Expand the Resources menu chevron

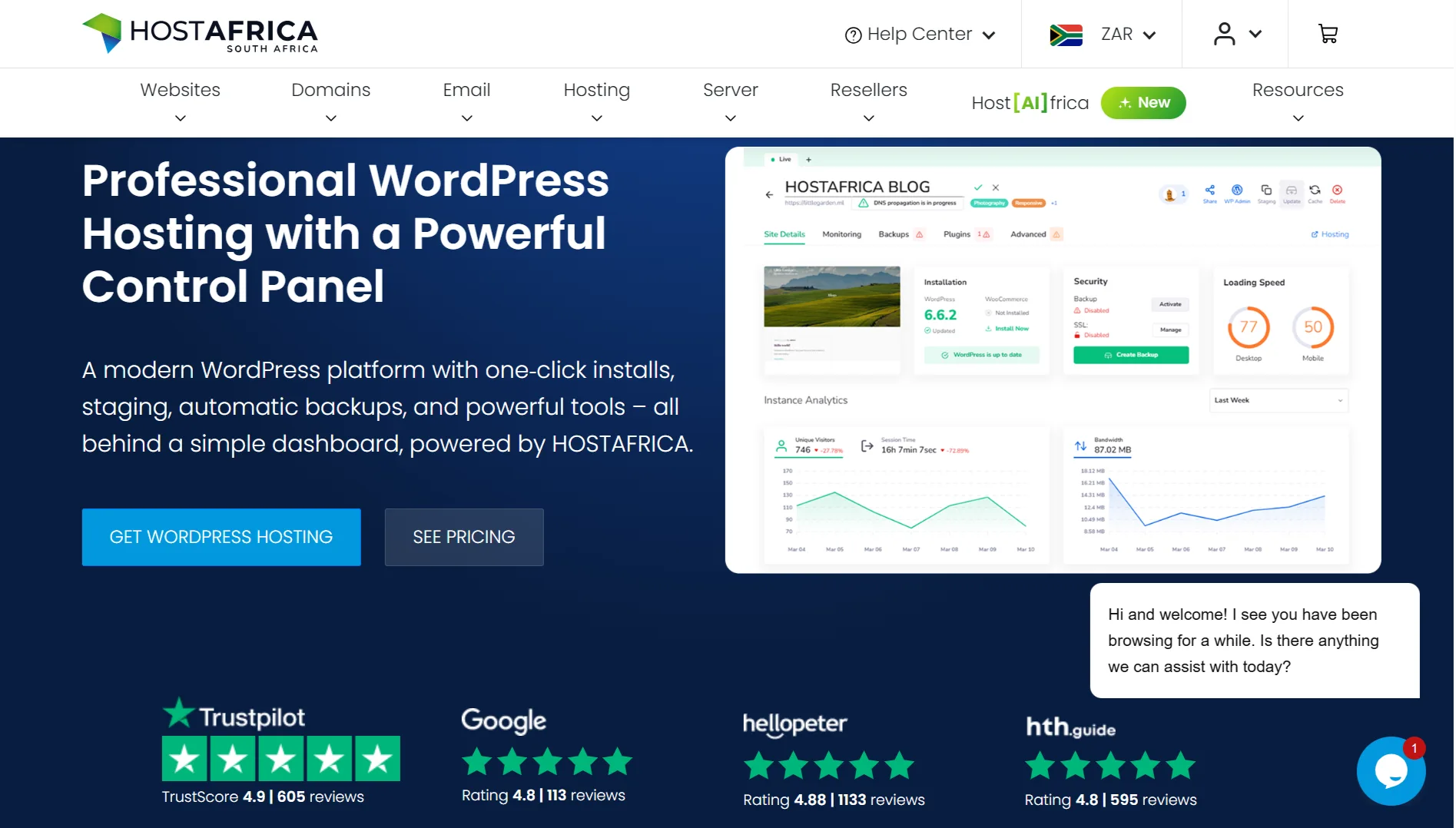[x=1298, y=118]
